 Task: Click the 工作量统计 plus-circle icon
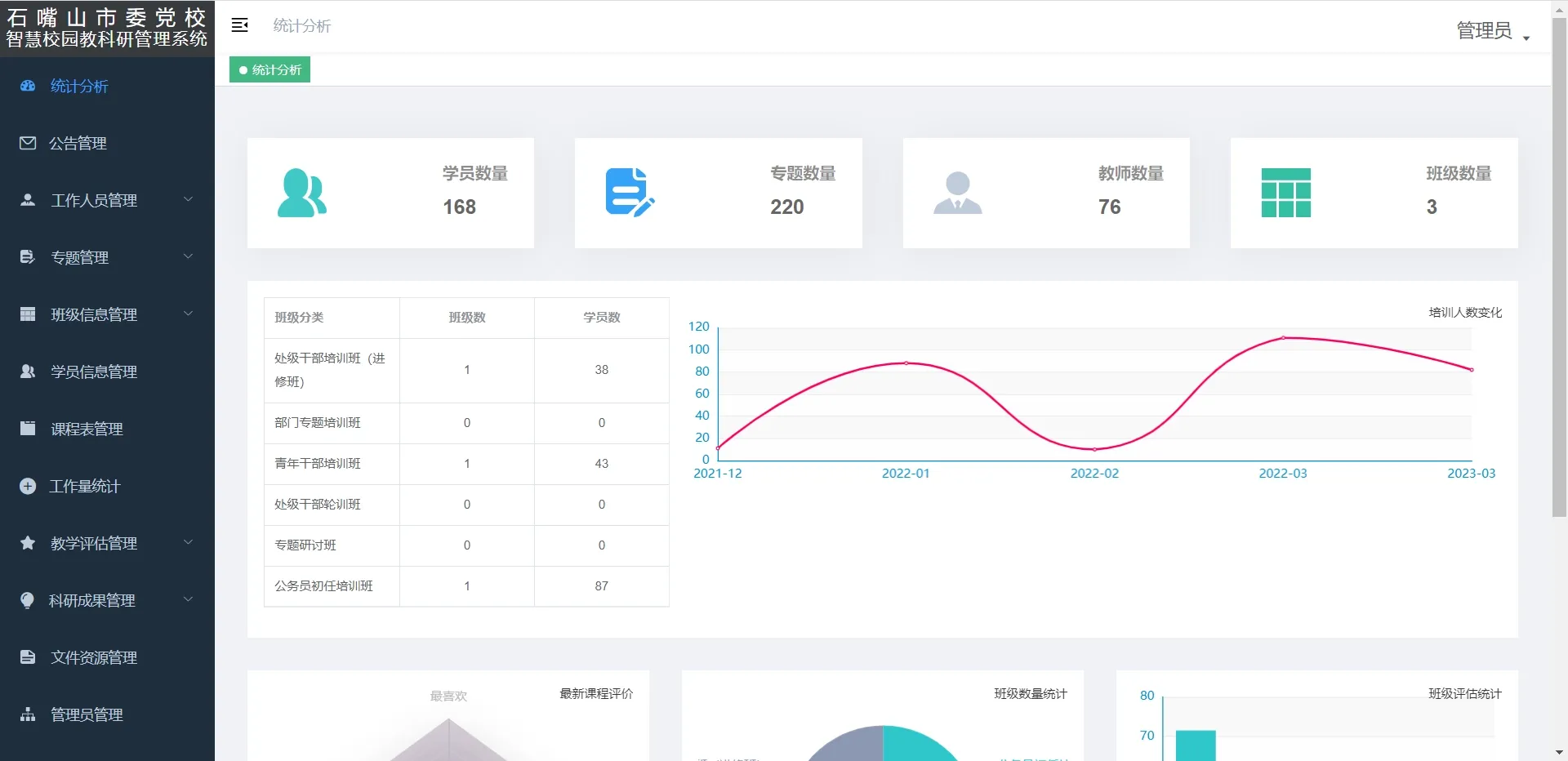point(28,486)
